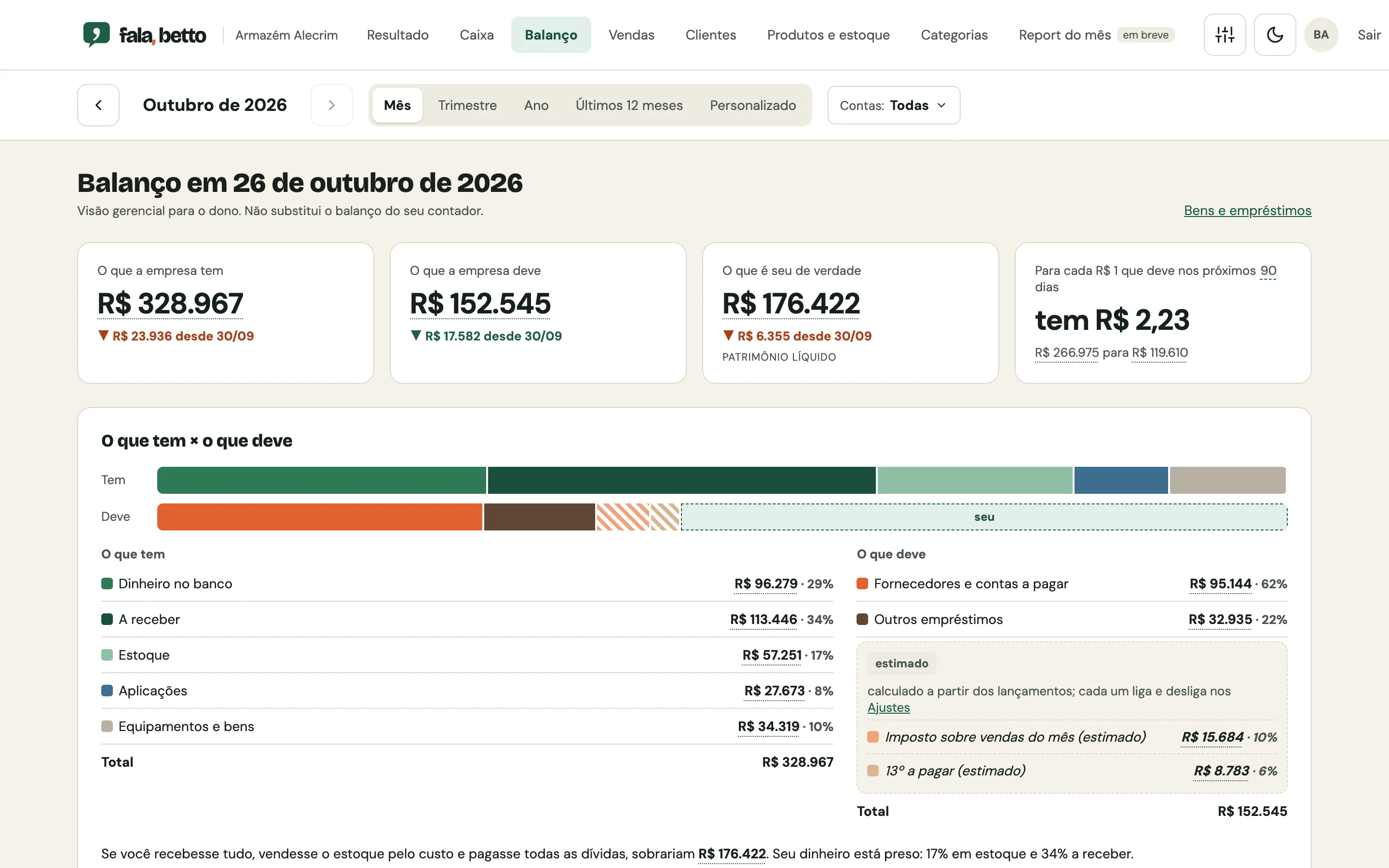Viewport: 1389px width, 868px height.
Task: Select the Personalizado period option
Action: coord(752,105)
